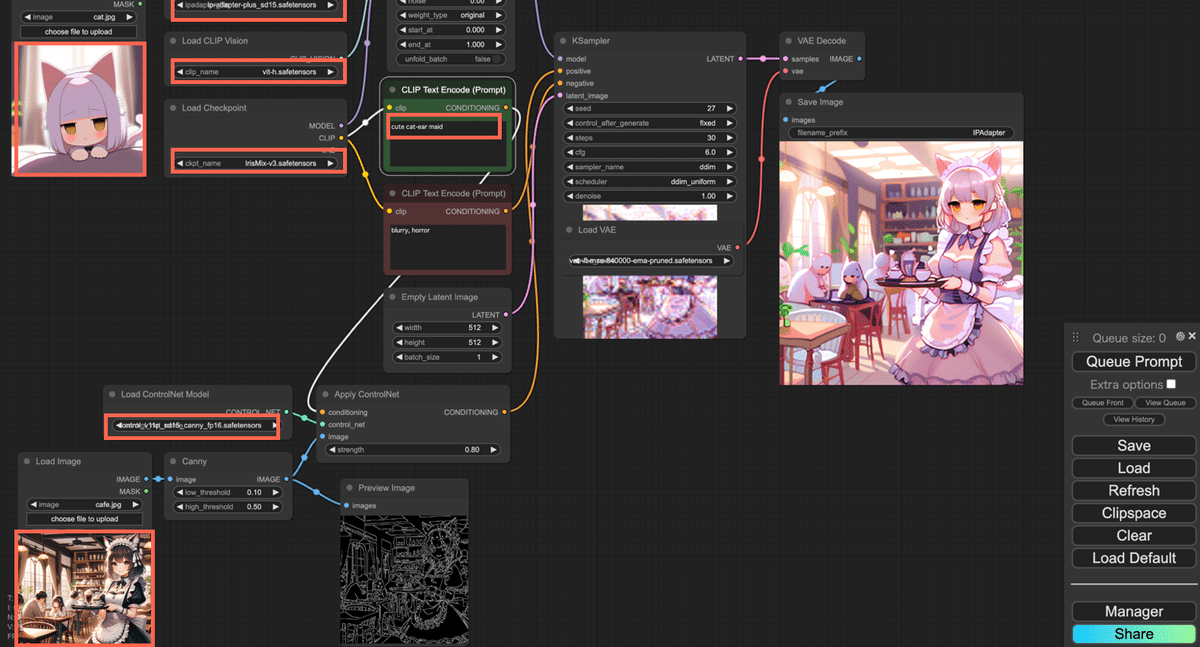Click the Share button

tap(1134, 634)
